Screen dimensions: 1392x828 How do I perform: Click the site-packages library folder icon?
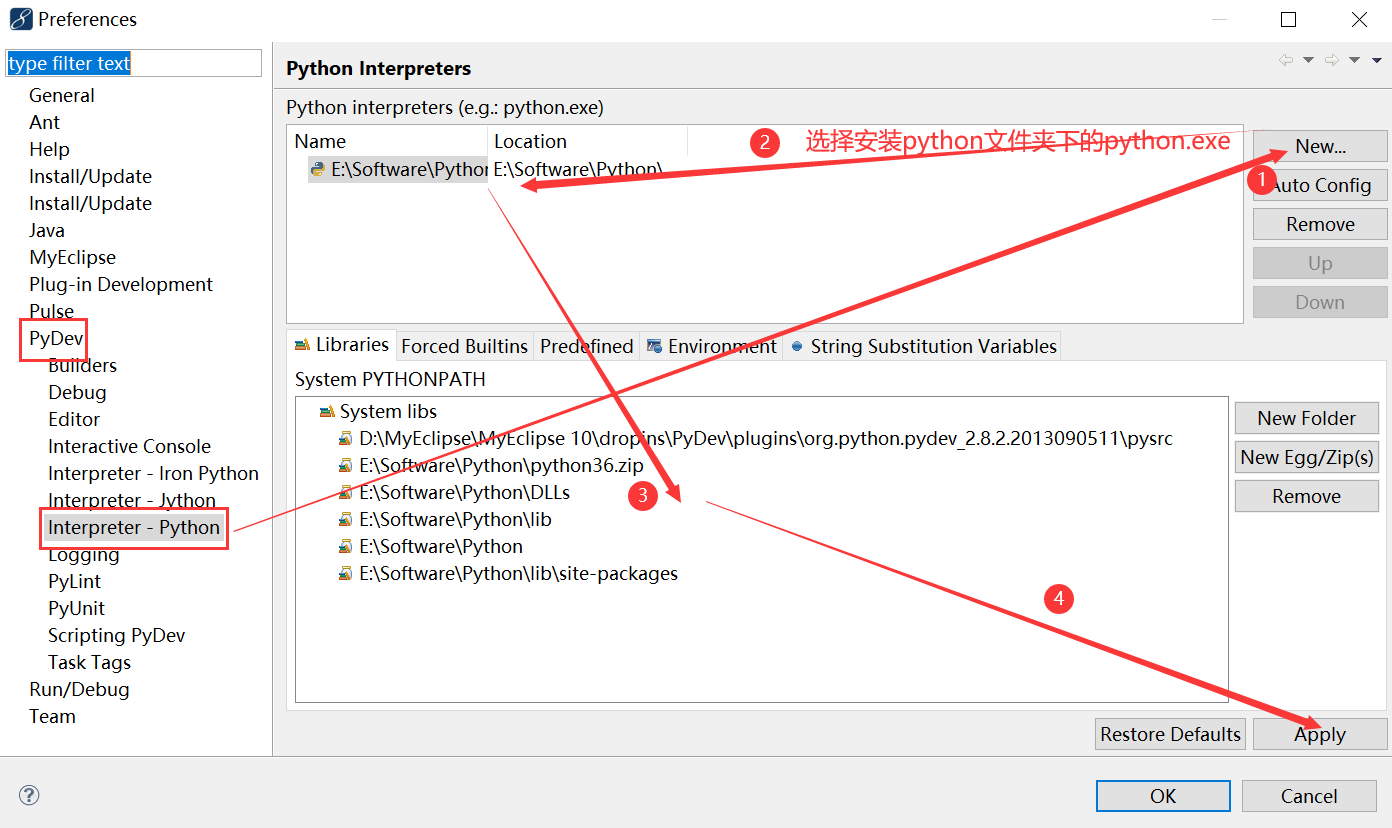tap(345, 573)
